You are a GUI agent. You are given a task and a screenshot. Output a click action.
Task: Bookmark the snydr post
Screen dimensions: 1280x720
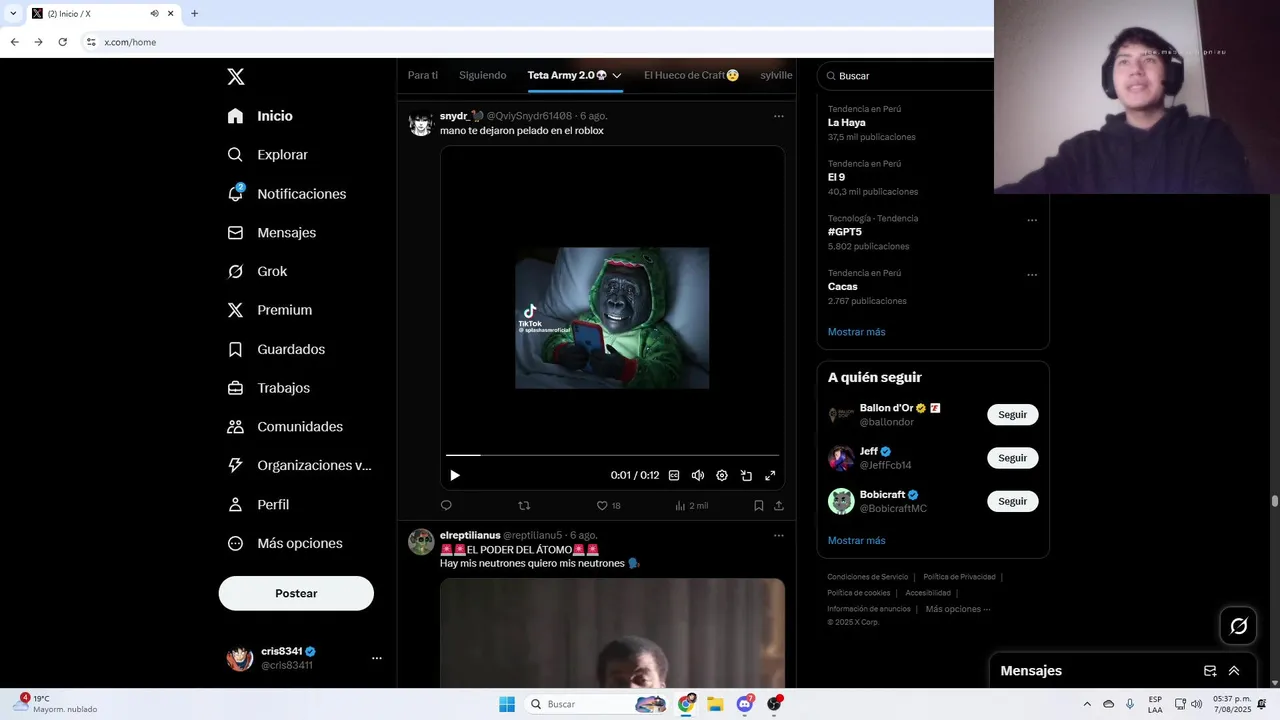(759, 506)
